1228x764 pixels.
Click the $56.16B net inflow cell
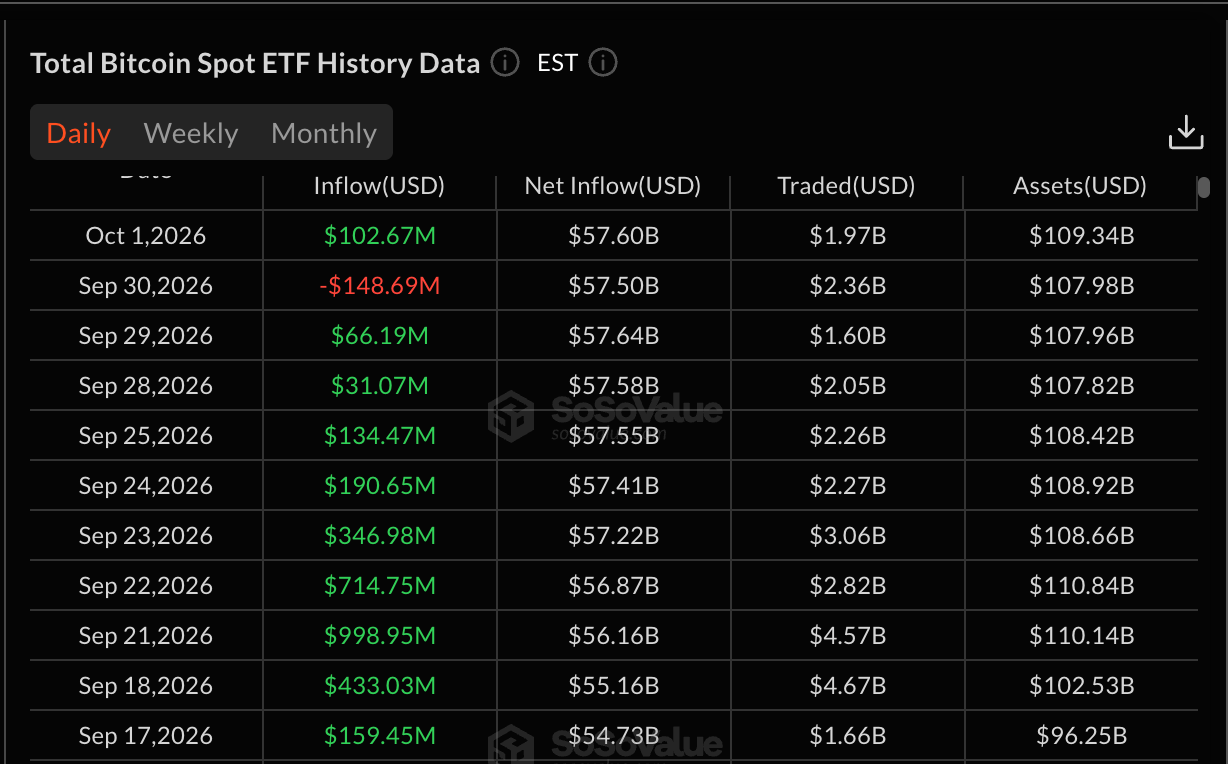(614, 636)
